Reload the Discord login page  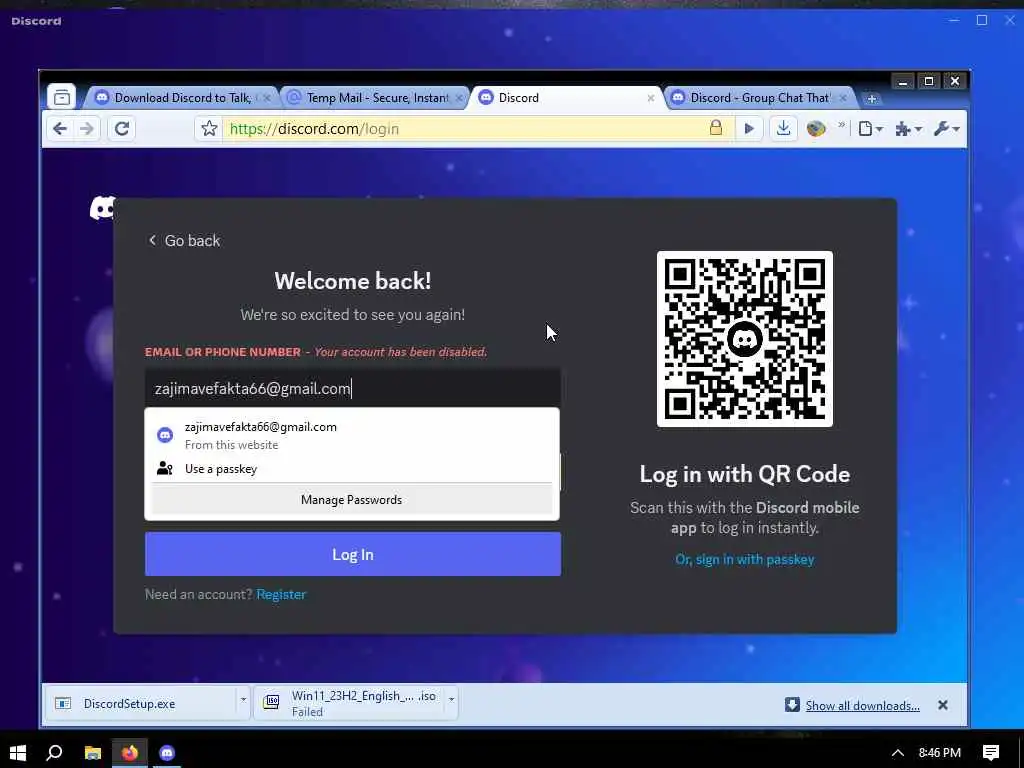click(121, 129)
